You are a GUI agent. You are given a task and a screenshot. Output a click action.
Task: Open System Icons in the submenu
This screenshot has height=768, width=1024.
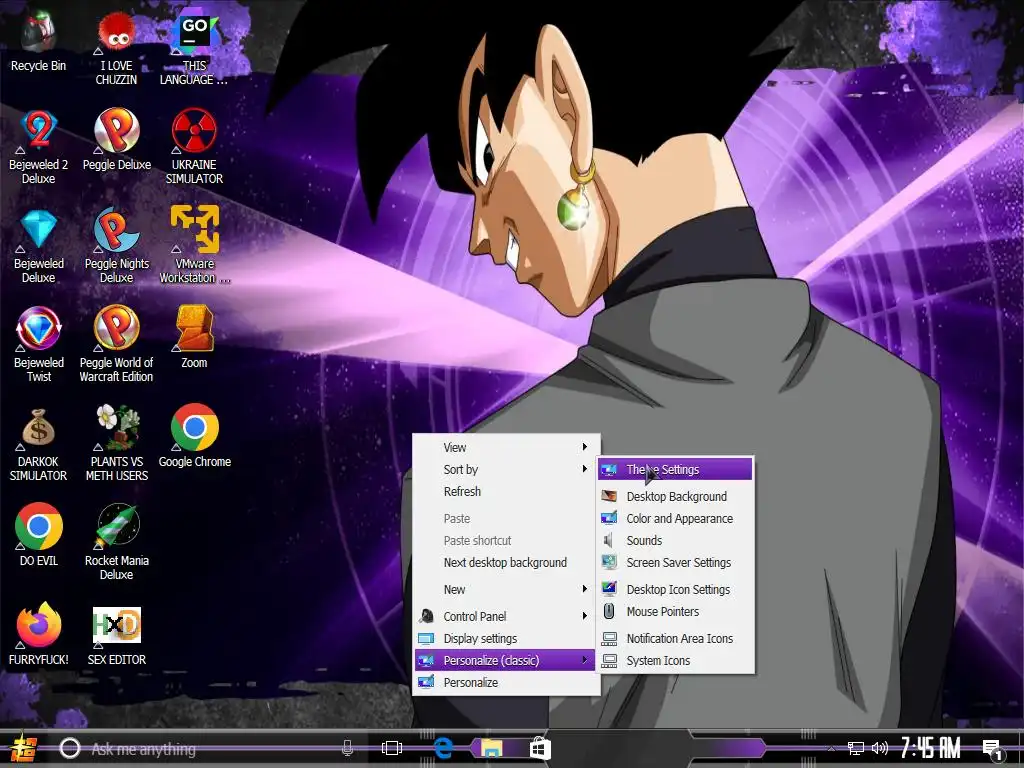point(675,660)
